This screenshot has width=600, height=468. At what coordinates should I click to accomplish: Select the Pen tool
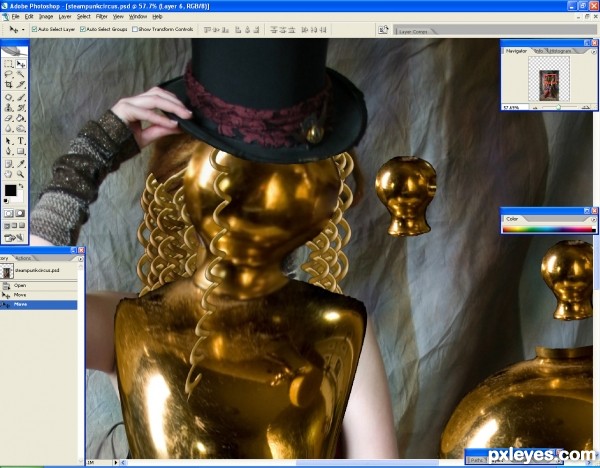click(x=9, y=151)
